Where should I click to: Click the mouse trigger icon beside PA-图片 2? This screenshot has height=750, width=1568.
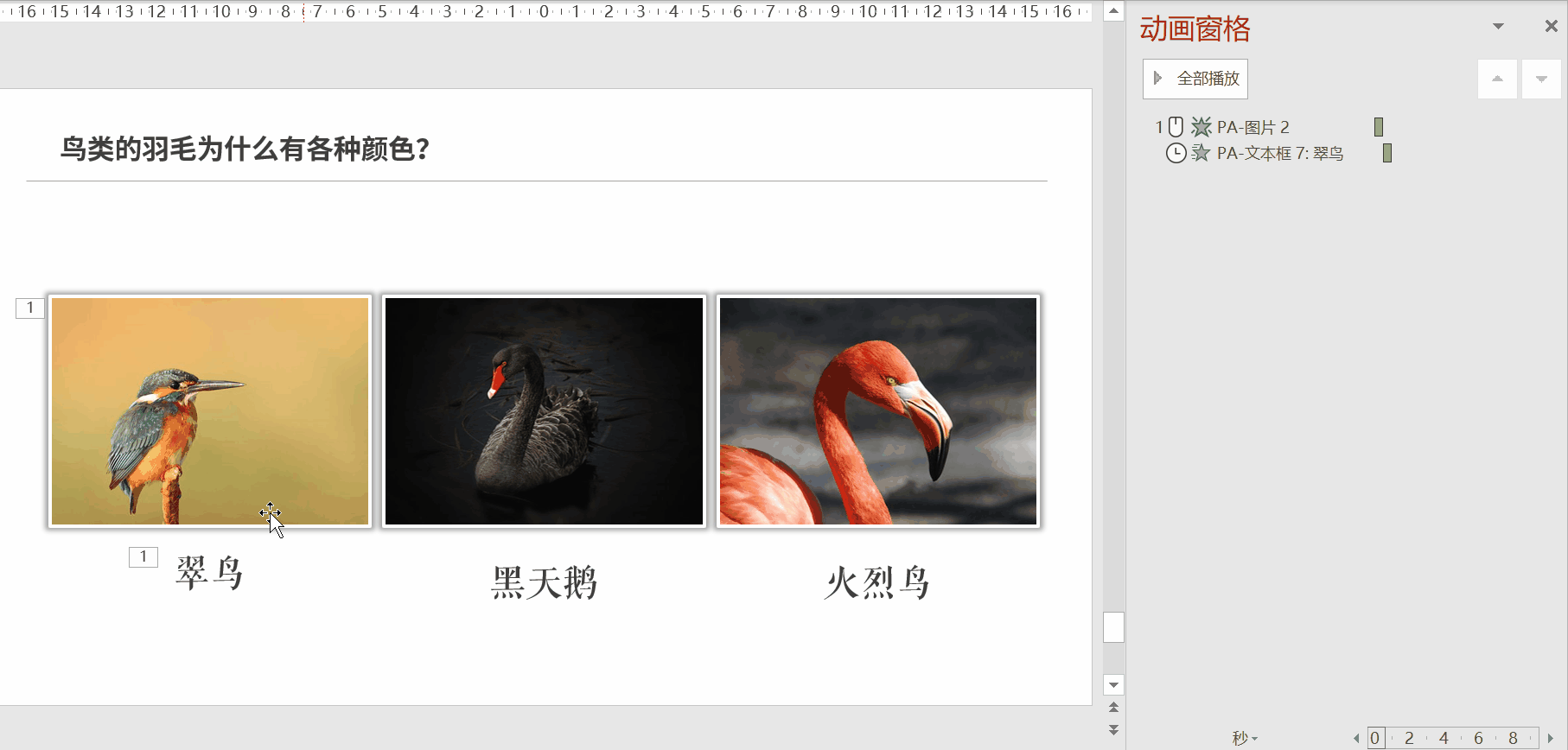point(1176,127)
